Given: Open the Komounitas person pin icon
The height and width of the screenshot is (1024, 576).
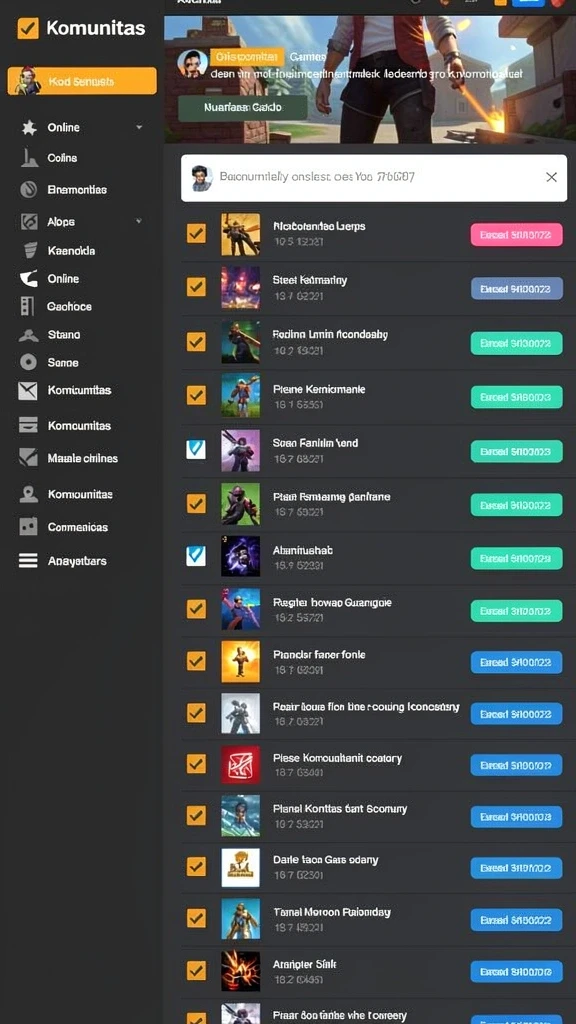Looking at the screenshot, I should pyautogui.click(x=28, y=494).
